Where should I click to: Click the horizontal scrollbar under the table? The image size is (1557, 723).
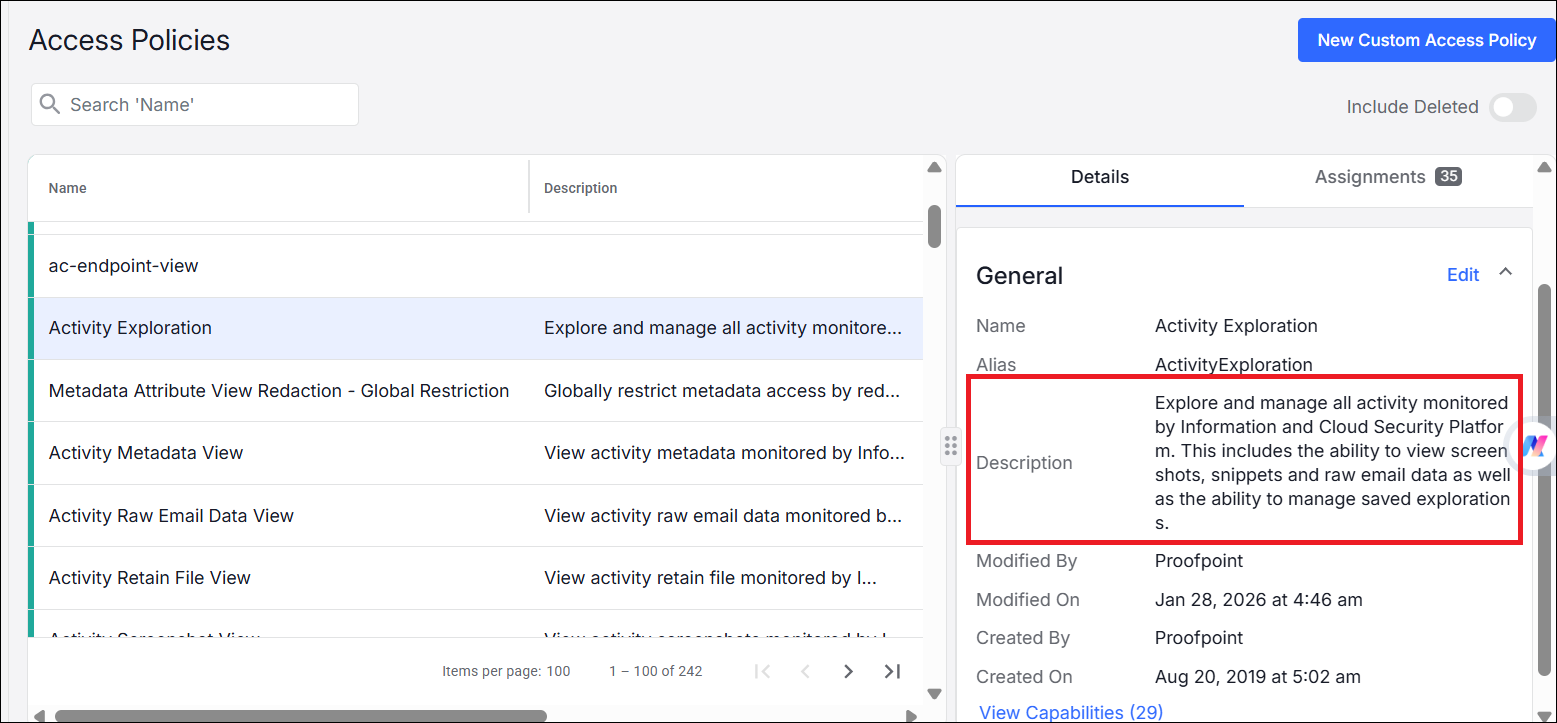coord(300,716)
